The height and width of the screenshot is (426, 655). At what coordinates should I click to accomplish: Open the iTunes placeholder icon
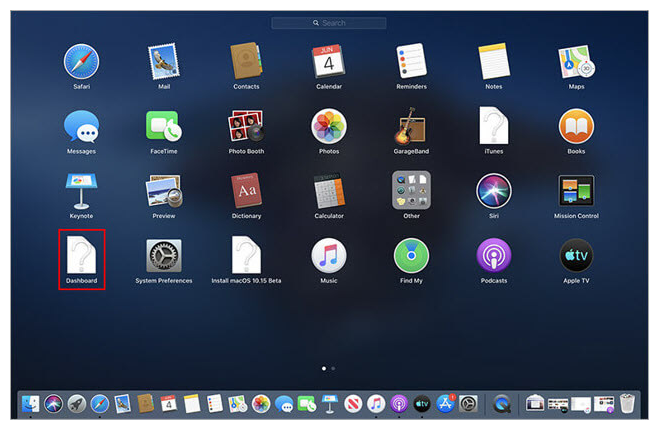[493, 126]
